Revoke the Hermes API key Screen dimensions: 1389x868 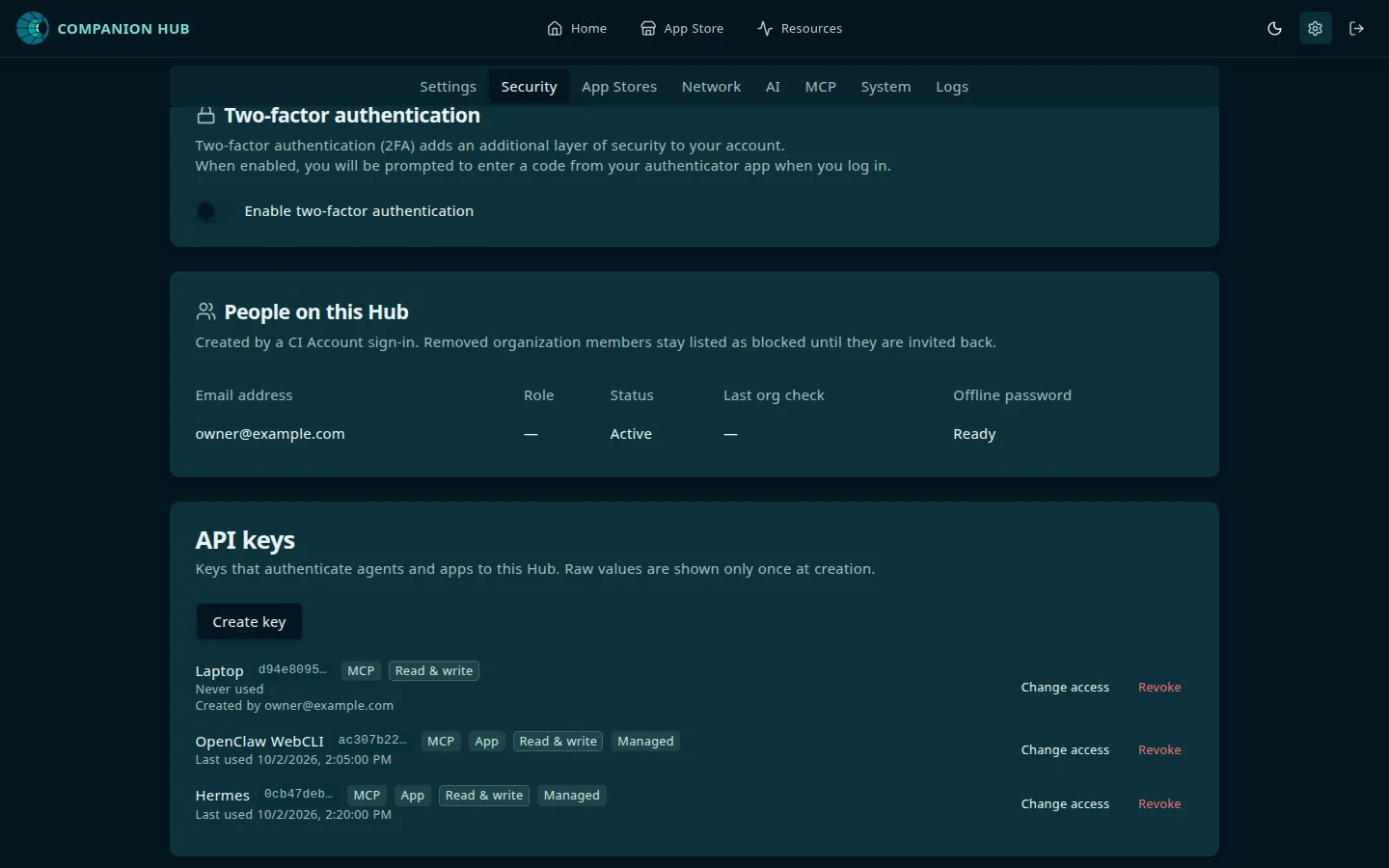click(x=1159, y=804)
